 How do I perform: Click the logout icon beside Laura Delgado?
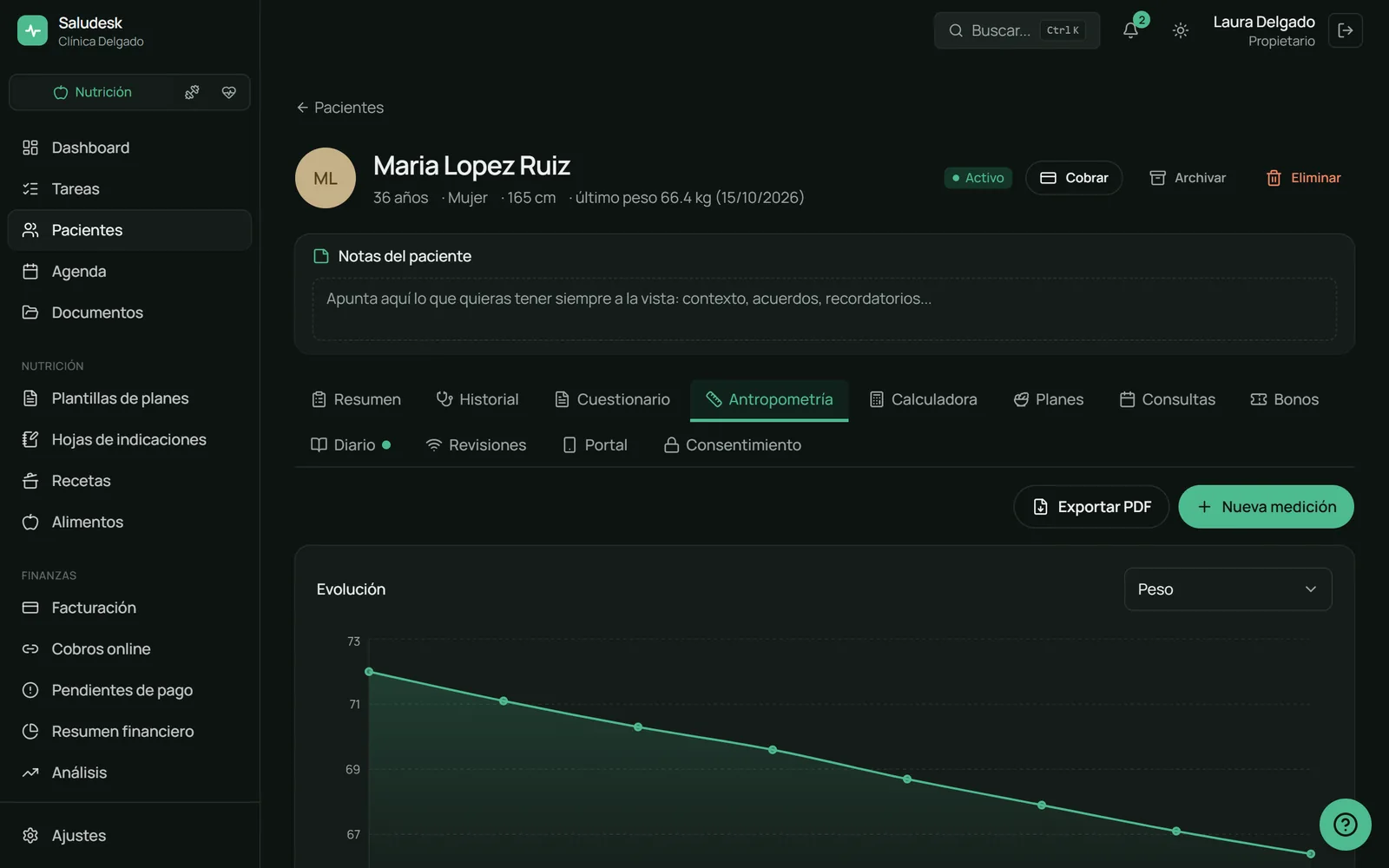1346,30
